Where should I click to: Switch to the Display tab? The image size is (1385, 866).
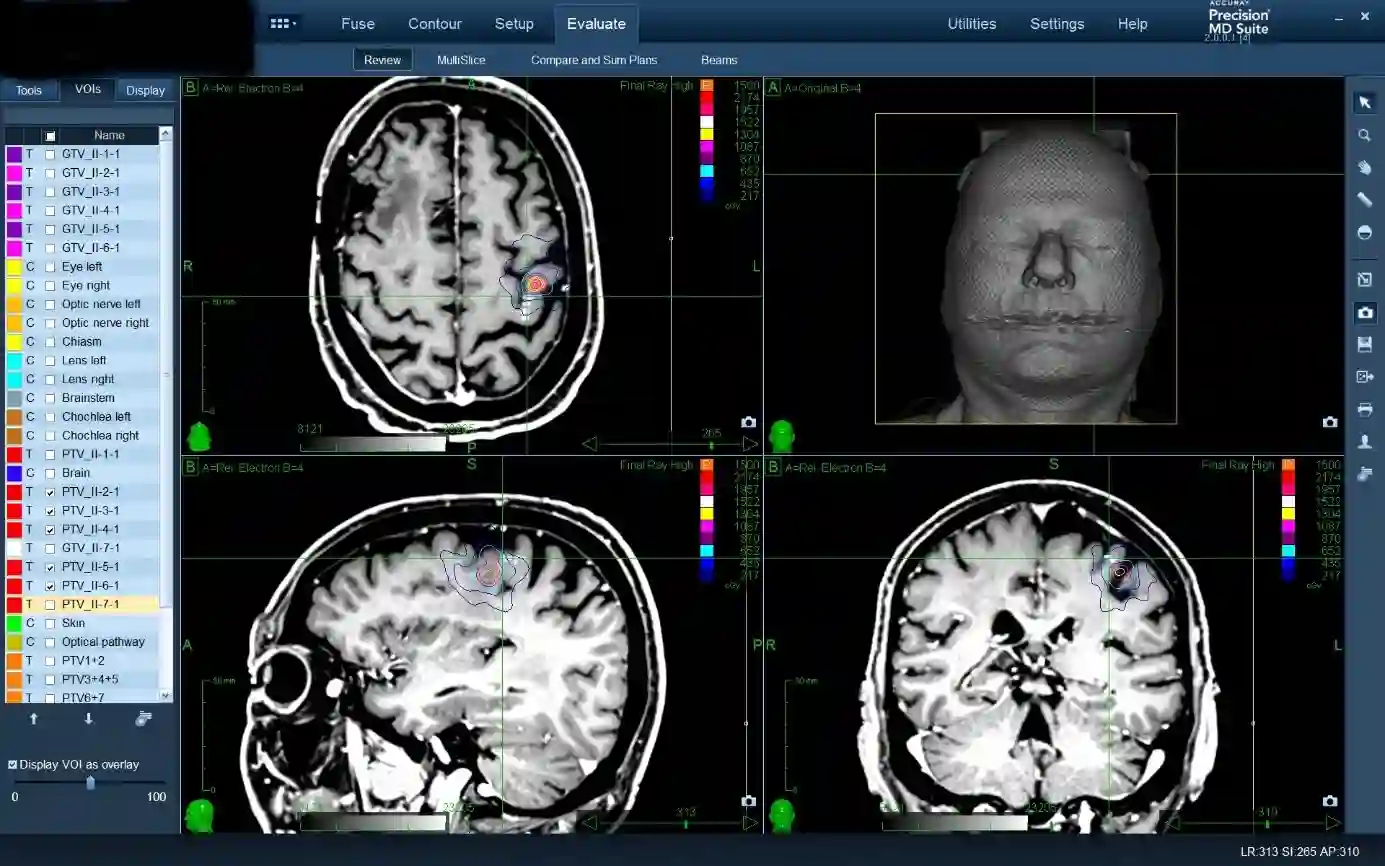click(x=145, y=90)
